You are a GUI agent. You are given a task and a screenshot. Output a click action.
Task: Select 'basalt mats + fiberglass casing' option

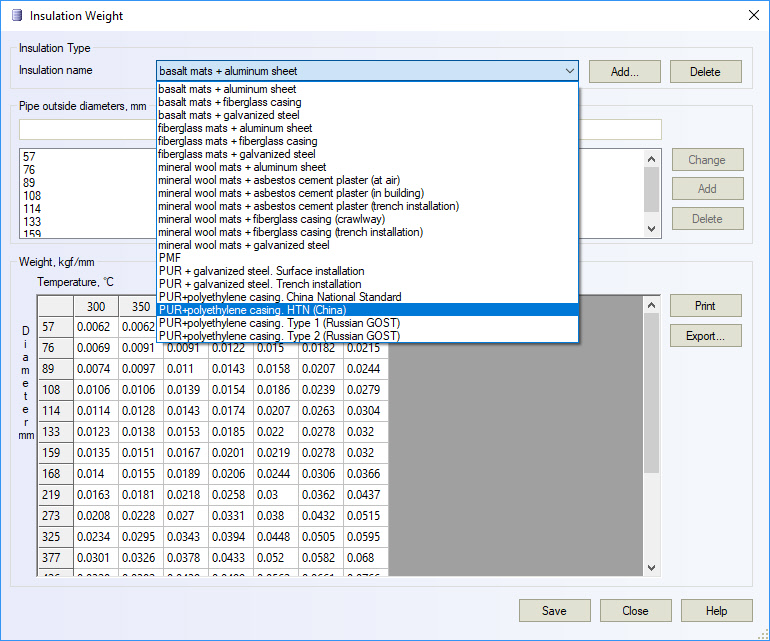367,102
